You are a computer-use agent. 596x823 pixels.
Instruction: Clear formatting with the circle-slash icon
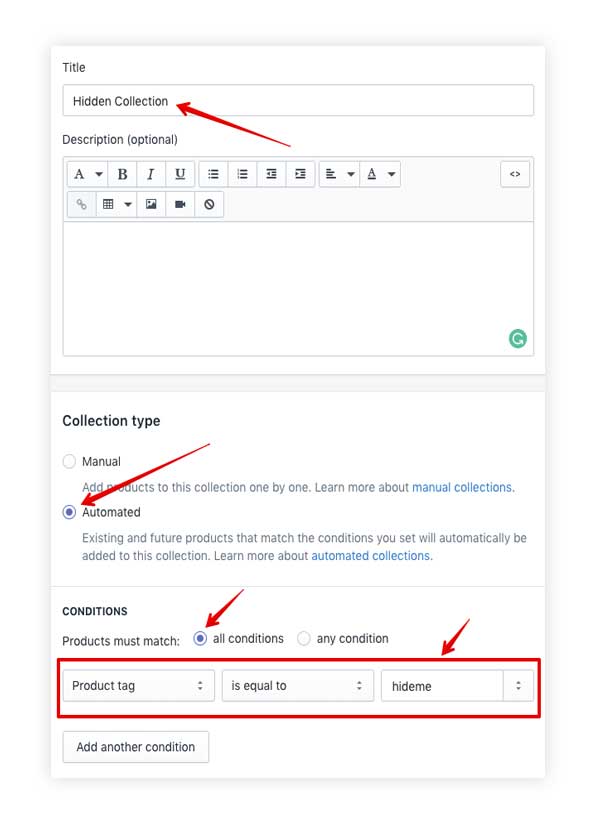point(209,204)
